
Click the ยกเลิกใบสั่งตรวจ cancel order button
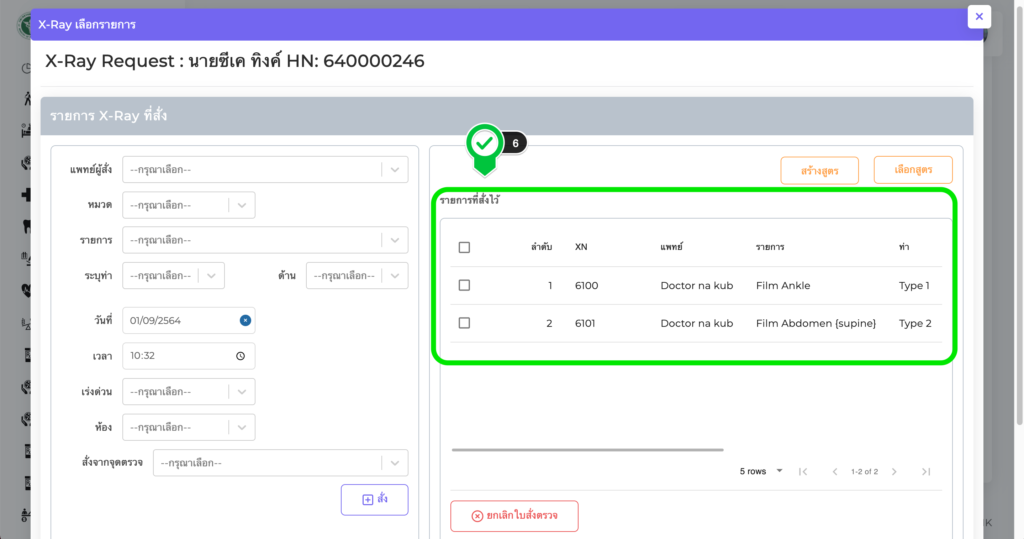[514, 516]
